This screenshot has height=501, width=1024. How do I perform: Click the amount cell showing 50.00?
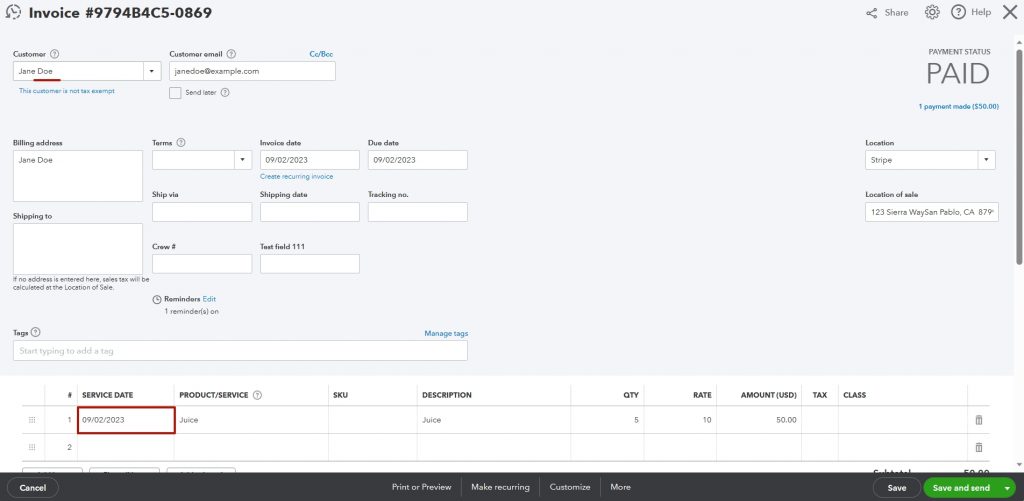pyautogui.click(x=759, y=420)
